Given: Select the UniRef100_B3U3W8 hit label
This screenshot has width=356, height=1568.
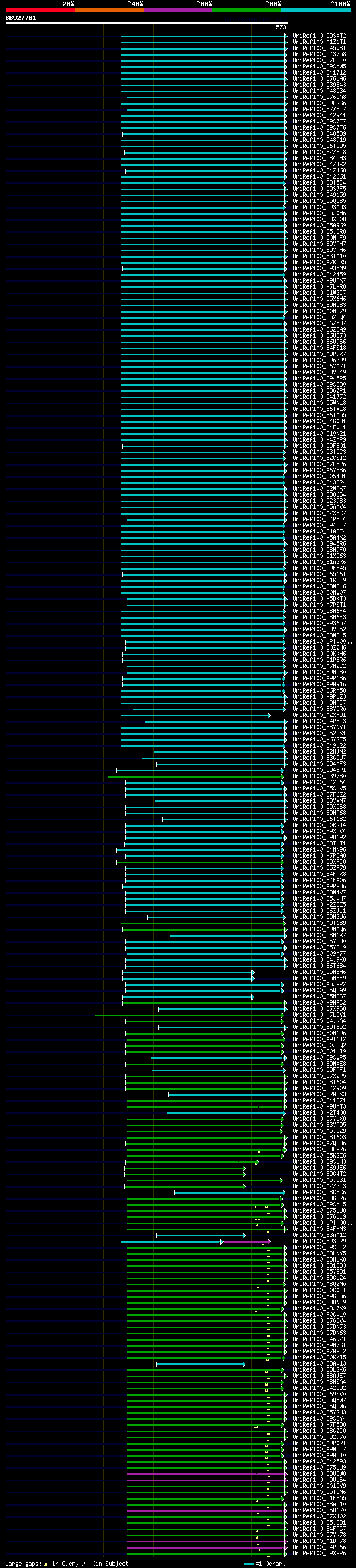Looking at the screenshot, I should coord(319,1473).
